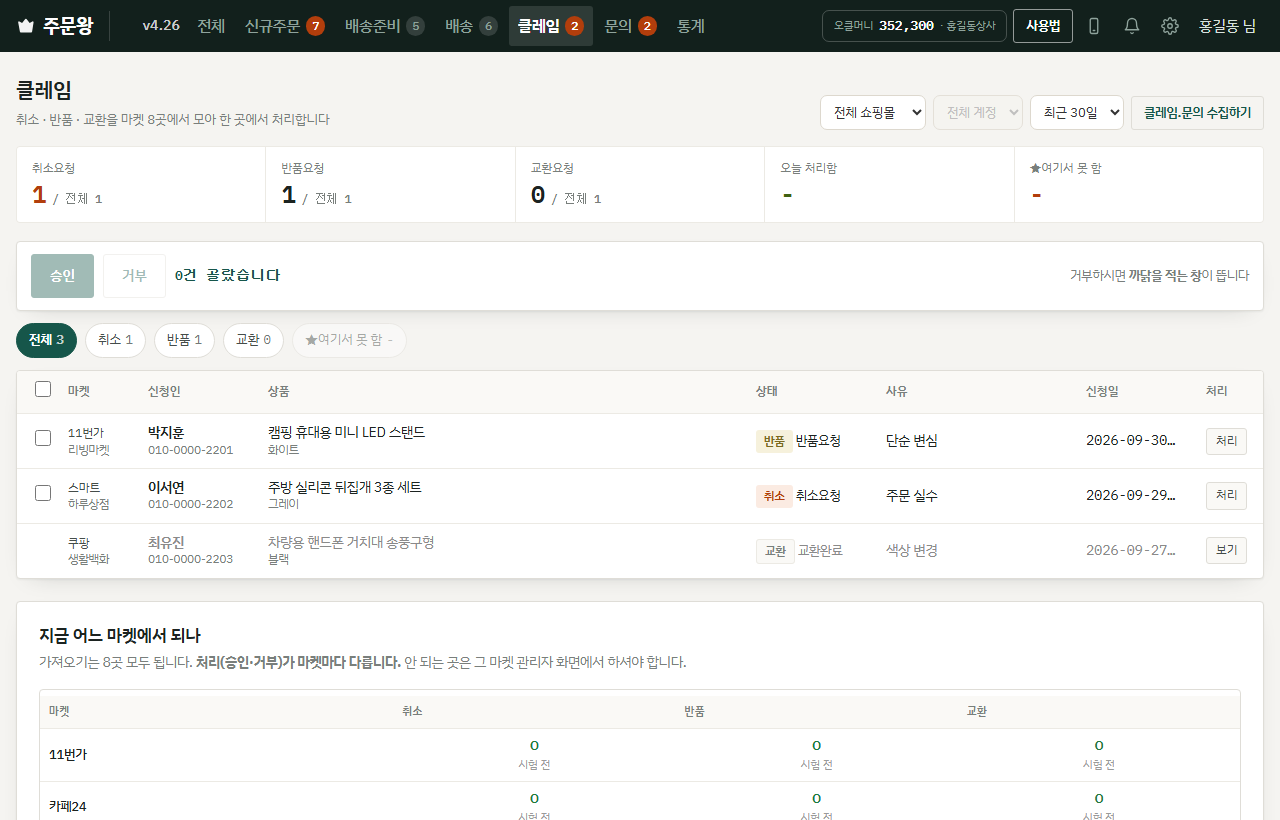Screen dimensions: 1280x820
Task: Click the 단순 변심 reason text
Action: coord(912,441)
